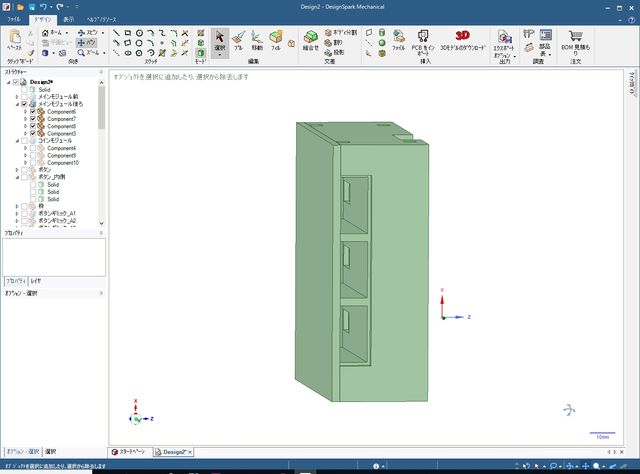Open the ヘルプ/リソース ribbon tab
This screenshot has height=474, width=640.
click(x=102, y=19)
